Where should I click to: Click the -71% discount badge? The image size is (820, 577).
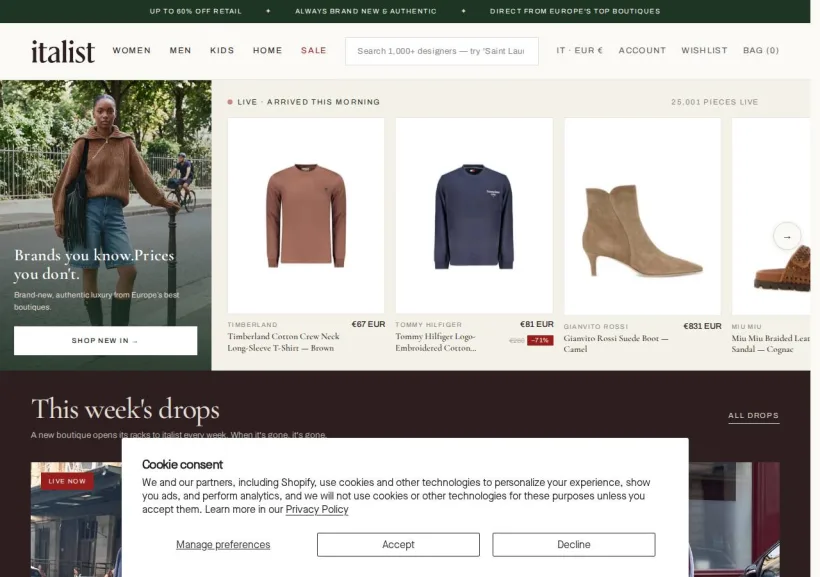point(540,341)
